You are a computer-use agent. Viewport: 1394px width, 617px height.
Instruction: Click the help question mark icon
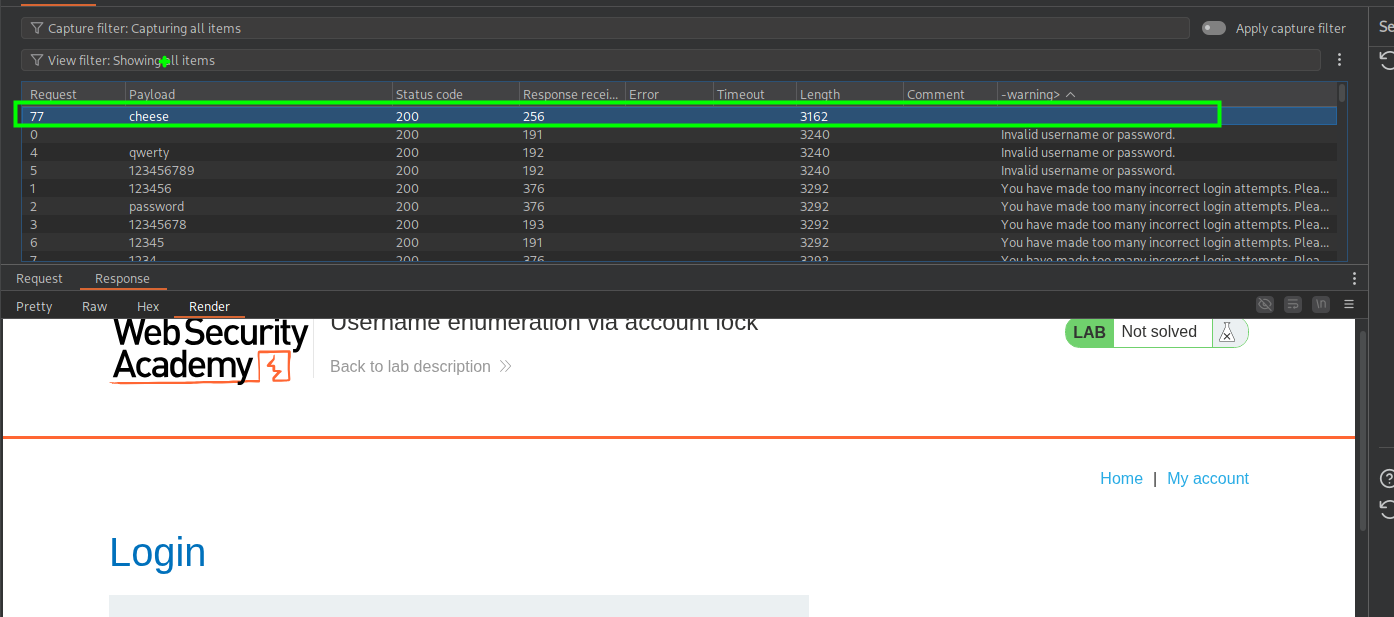coord(1386,478)
